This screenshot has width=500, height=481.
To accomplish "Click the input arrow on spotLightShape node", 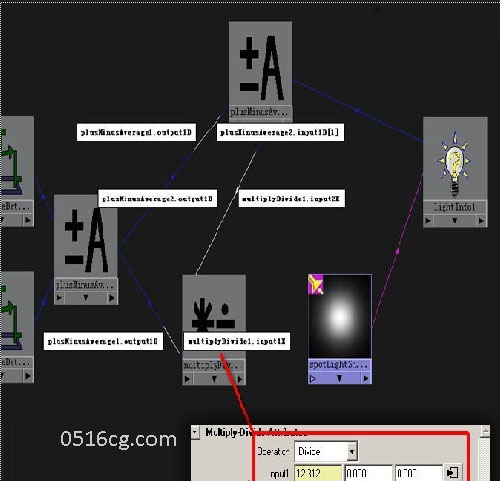I will coord(313,378).
